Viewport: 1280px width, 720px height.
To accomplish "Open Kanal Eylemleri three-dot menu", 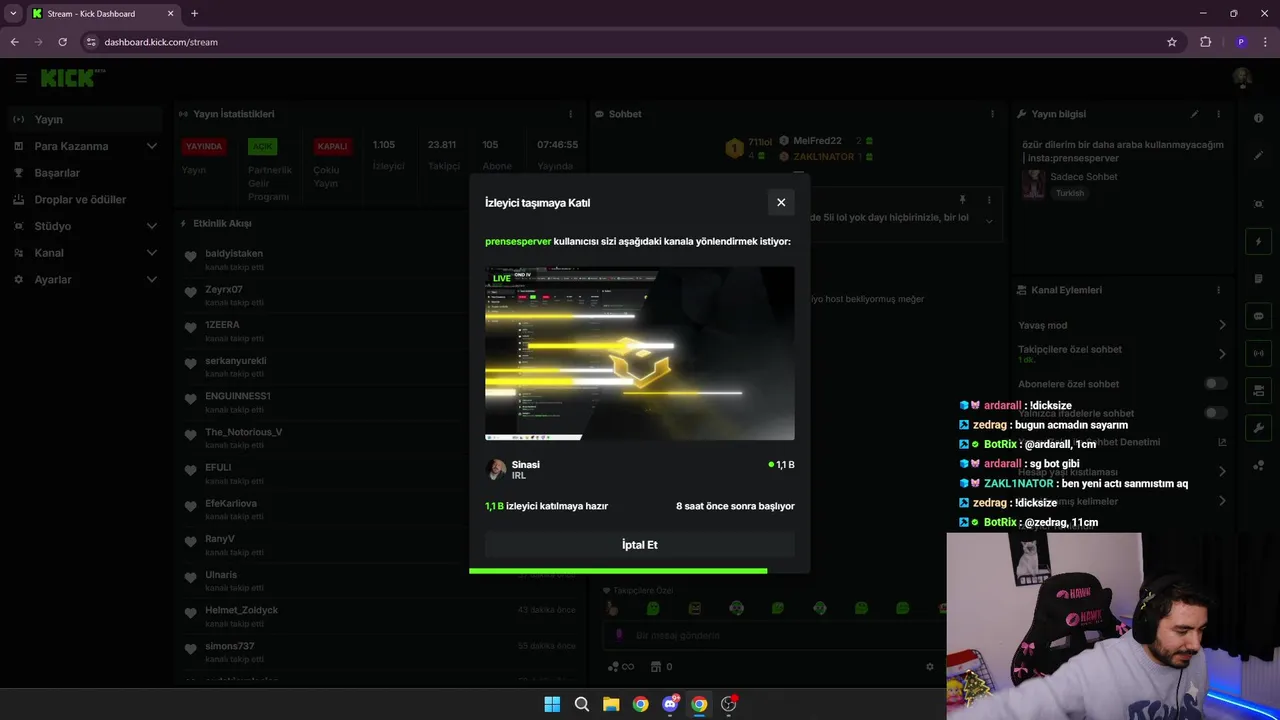I will tap(1218, 290).
